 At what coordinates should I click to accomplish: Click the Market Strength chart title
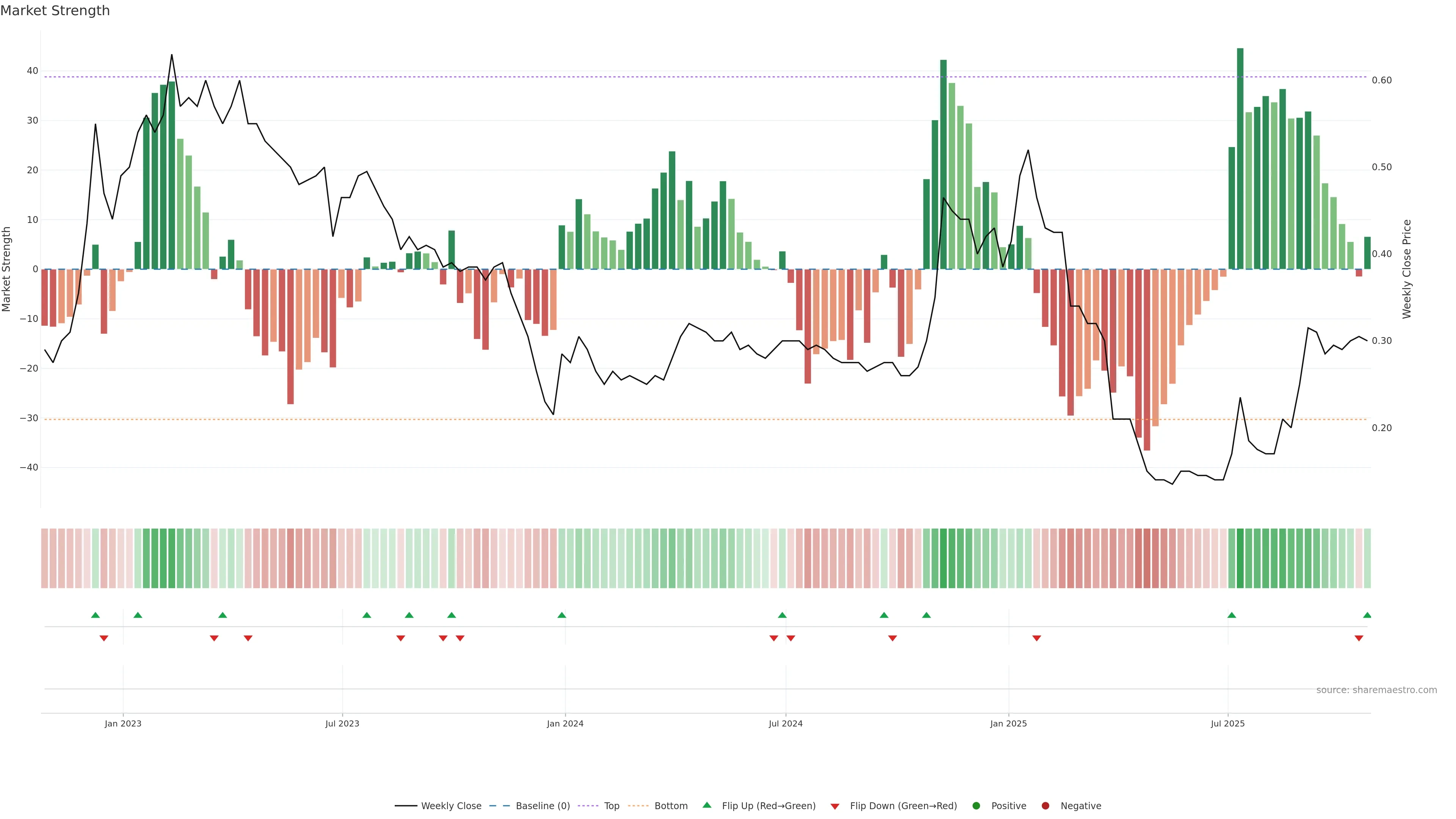coord(55,11)
